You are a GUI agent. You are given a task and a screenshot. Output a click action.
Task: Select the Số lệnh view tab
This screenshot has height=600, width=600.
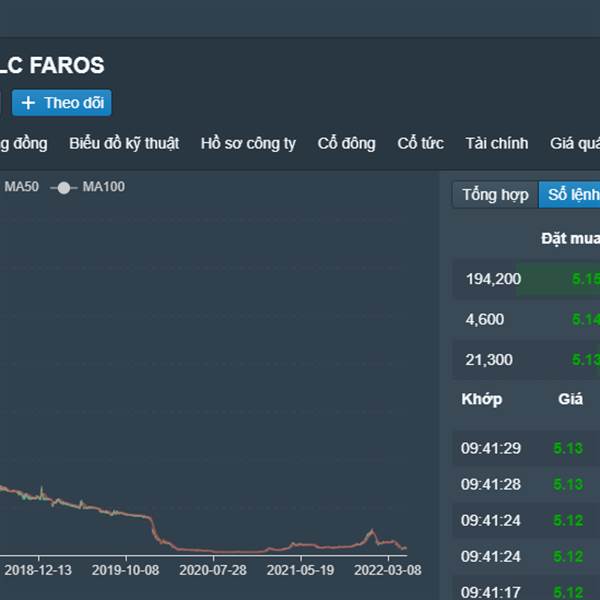(x=569, y=195)
